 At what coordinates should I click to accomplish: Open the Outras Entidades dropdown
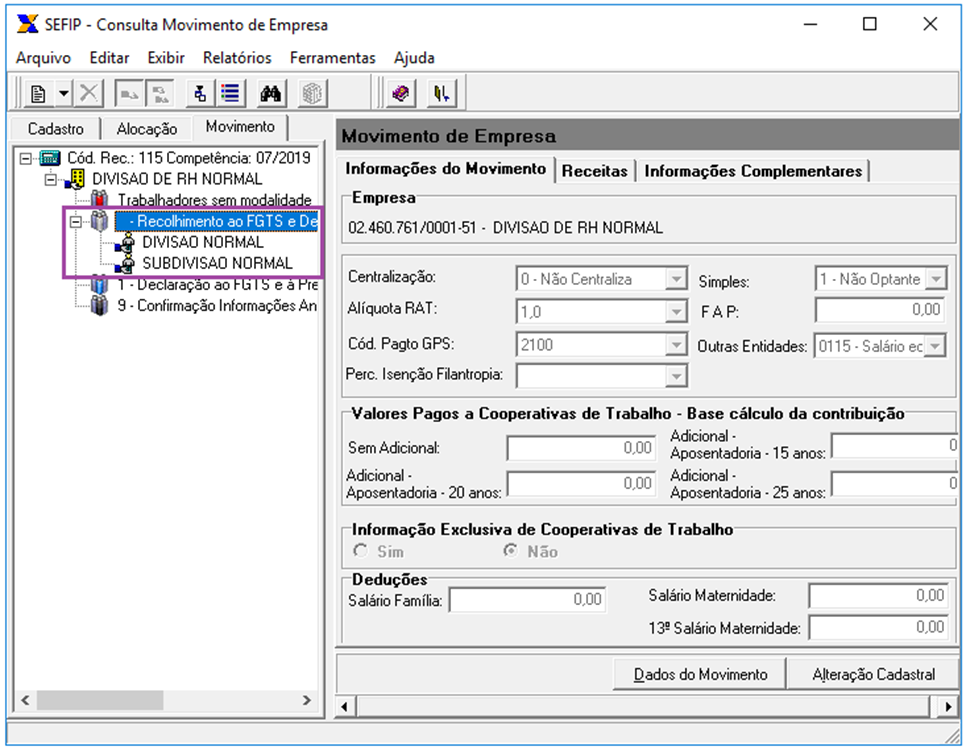point(936,346)
